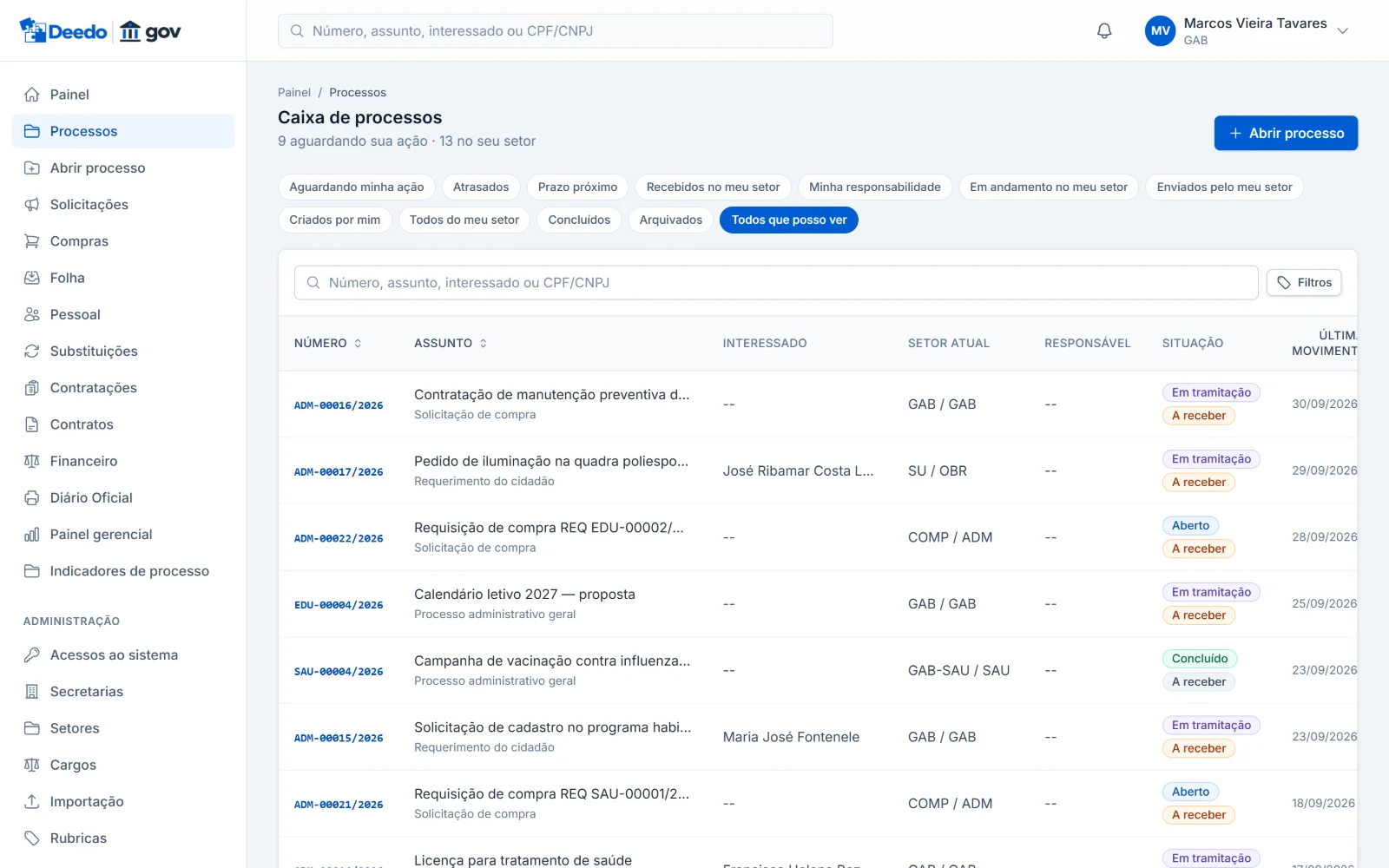Click the Solicitações megaphone icon

[x=32, y=205]
